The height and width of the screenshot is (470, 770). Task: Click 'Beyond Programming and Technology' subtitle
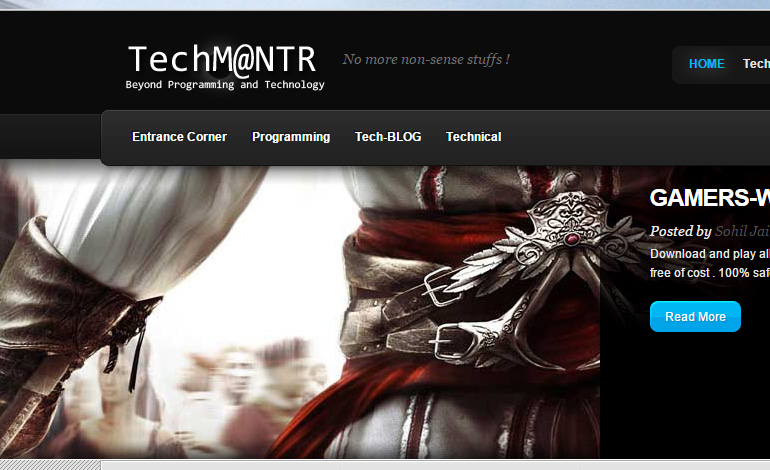tap(225, 85)
